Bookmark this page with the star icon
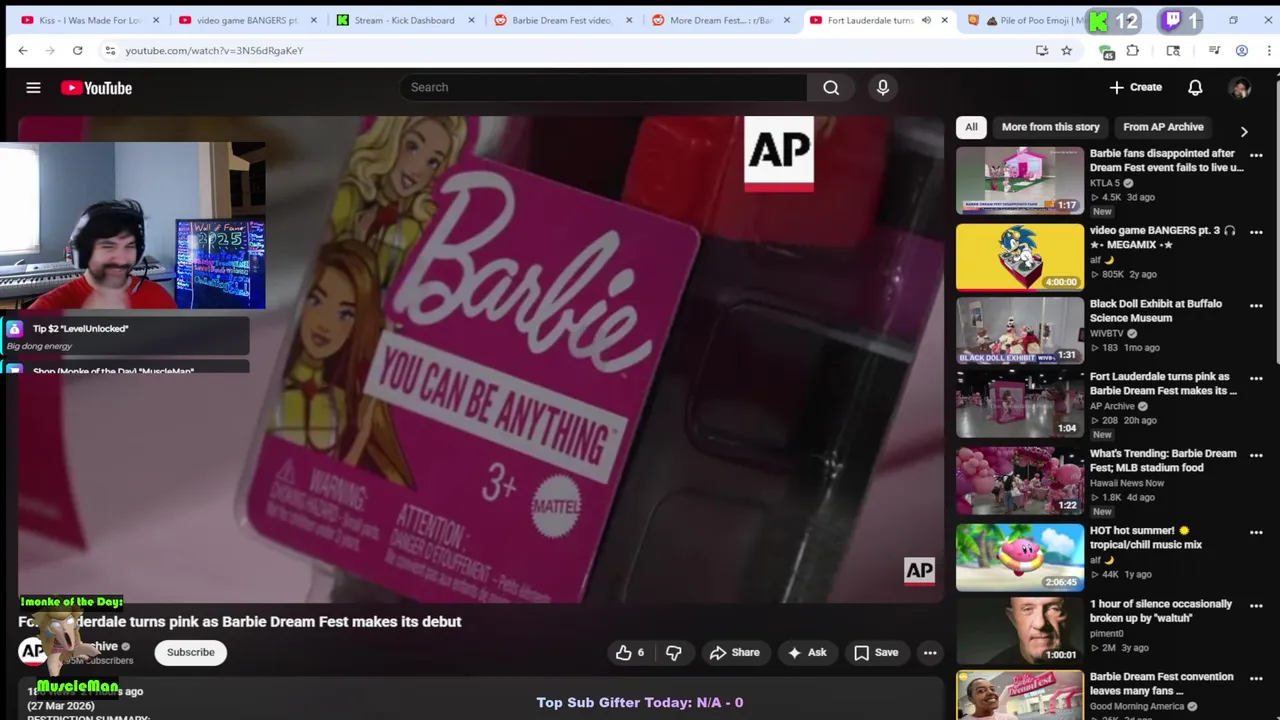 point(1067,50)
